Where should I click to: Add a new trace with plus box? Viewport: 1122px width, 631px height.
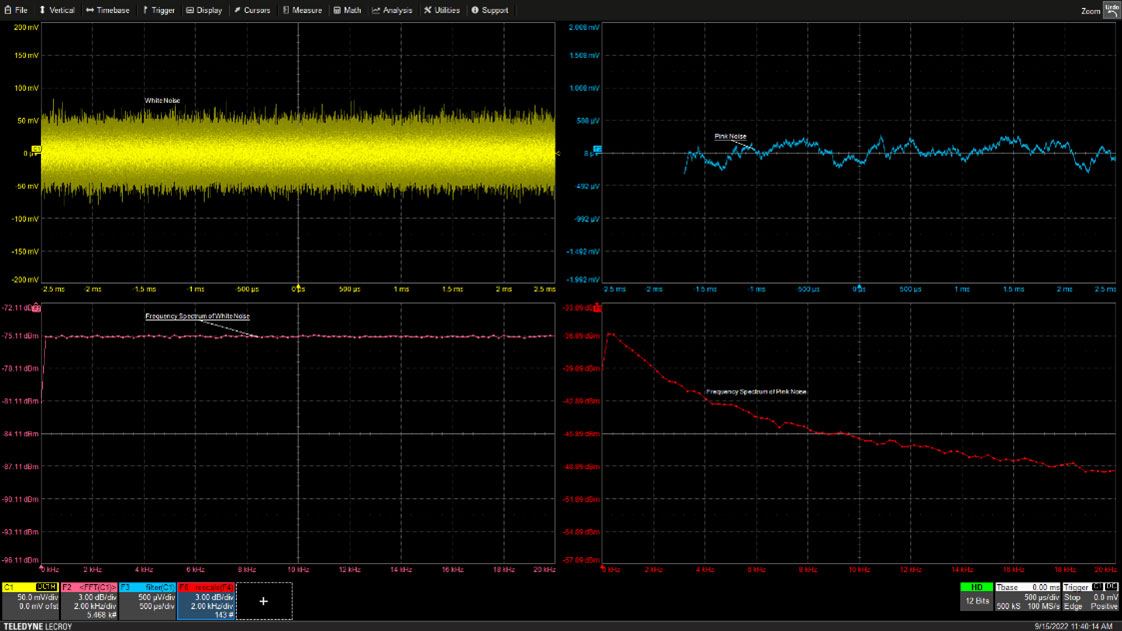click(264, 601)
